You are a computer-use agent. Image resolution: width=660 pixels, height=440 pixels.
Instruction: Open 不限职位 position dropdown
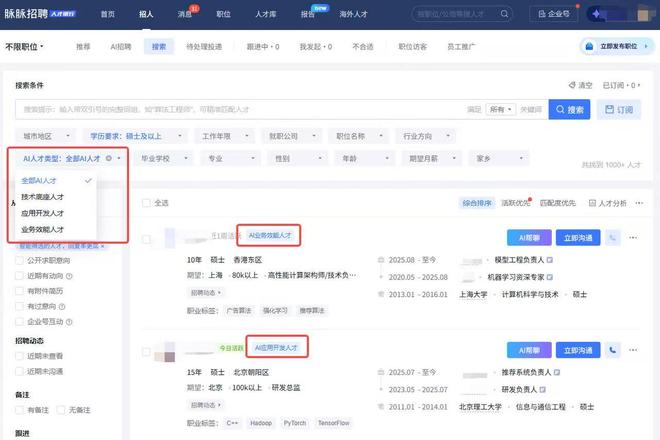[x=24, y=46]
